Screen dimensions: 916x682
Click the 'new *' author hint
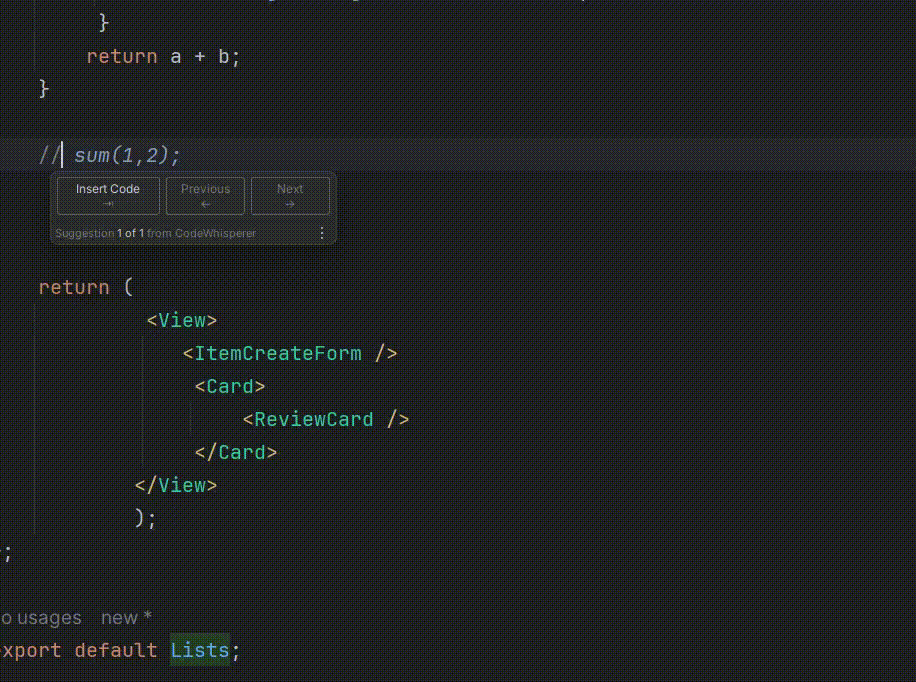pyautogui.click(x=126, y=618)
